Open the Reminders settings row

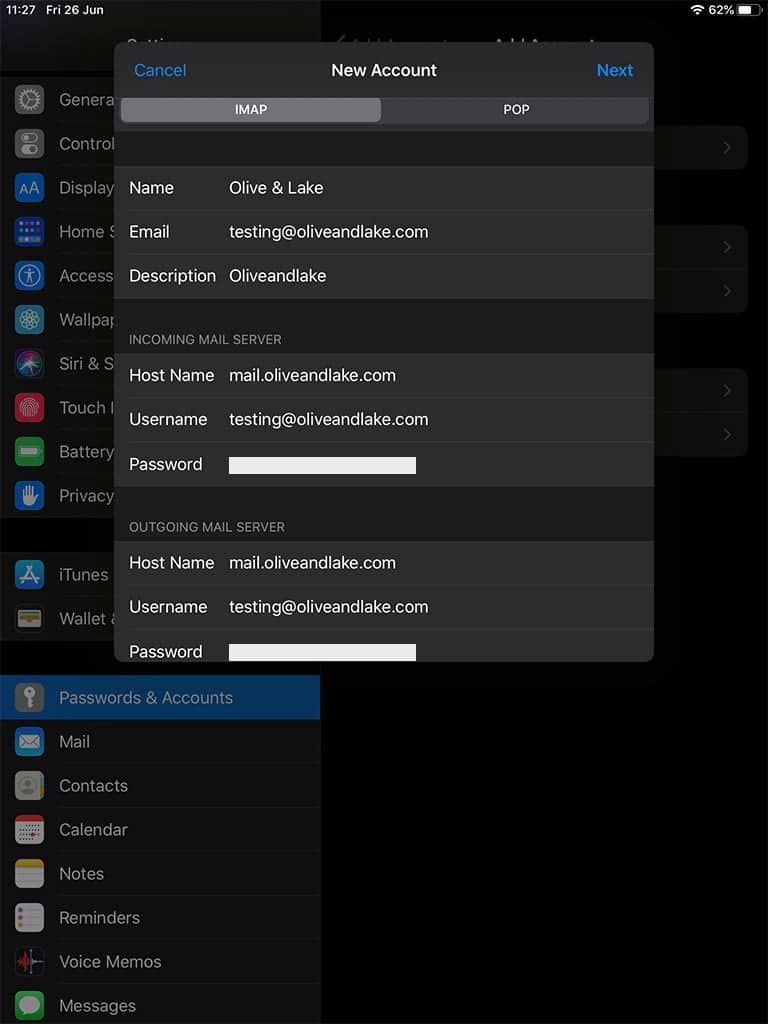160,918
